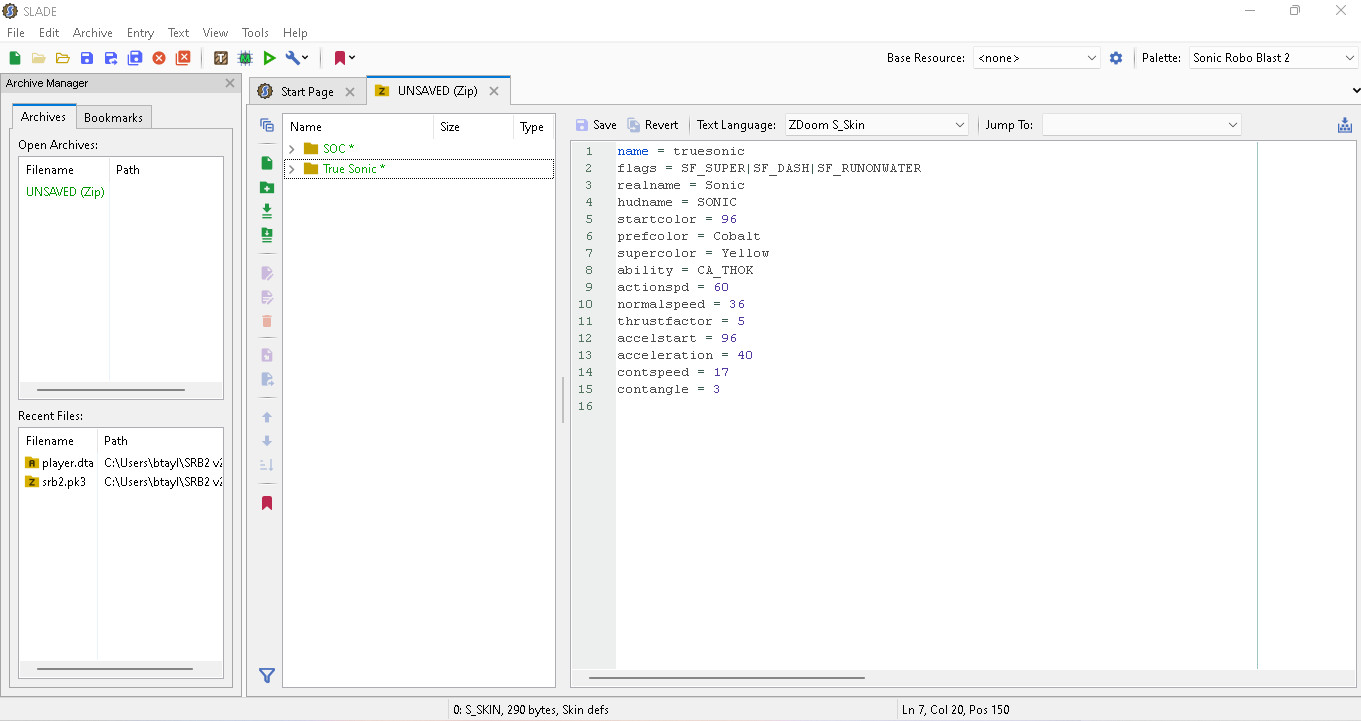Viewport: 1361px width, 721px height.
Task: Click the New Entry icon in entry toolbar
Action: [x=267, y=163]
